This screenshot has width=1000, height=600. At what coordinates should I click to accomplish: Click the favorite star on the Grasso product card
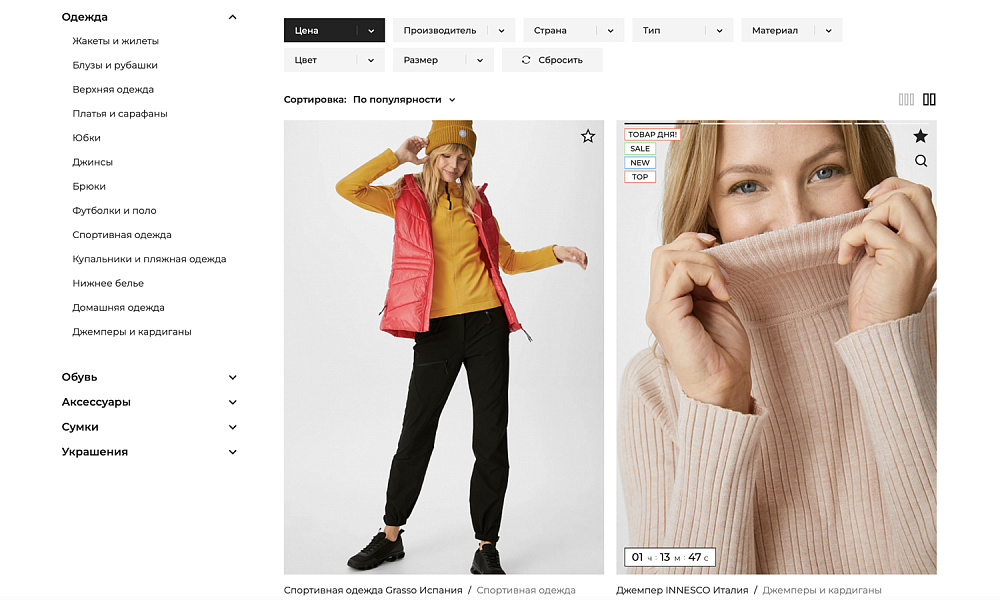[x=588, y=136]
